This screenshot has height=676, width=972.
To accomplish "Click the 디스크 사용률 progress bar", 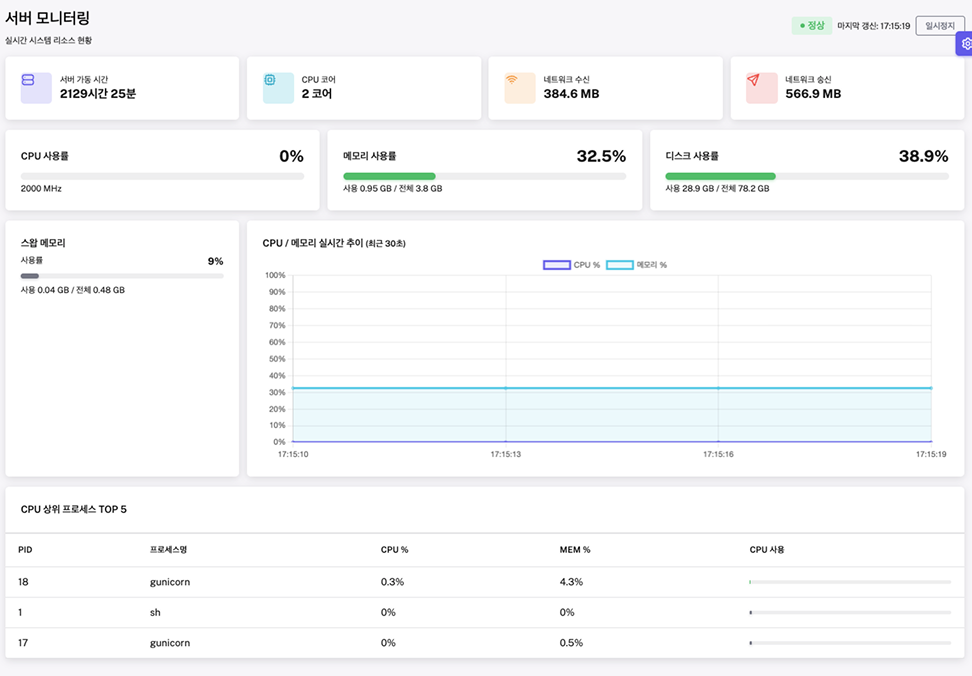I will (x=807, y=176).
